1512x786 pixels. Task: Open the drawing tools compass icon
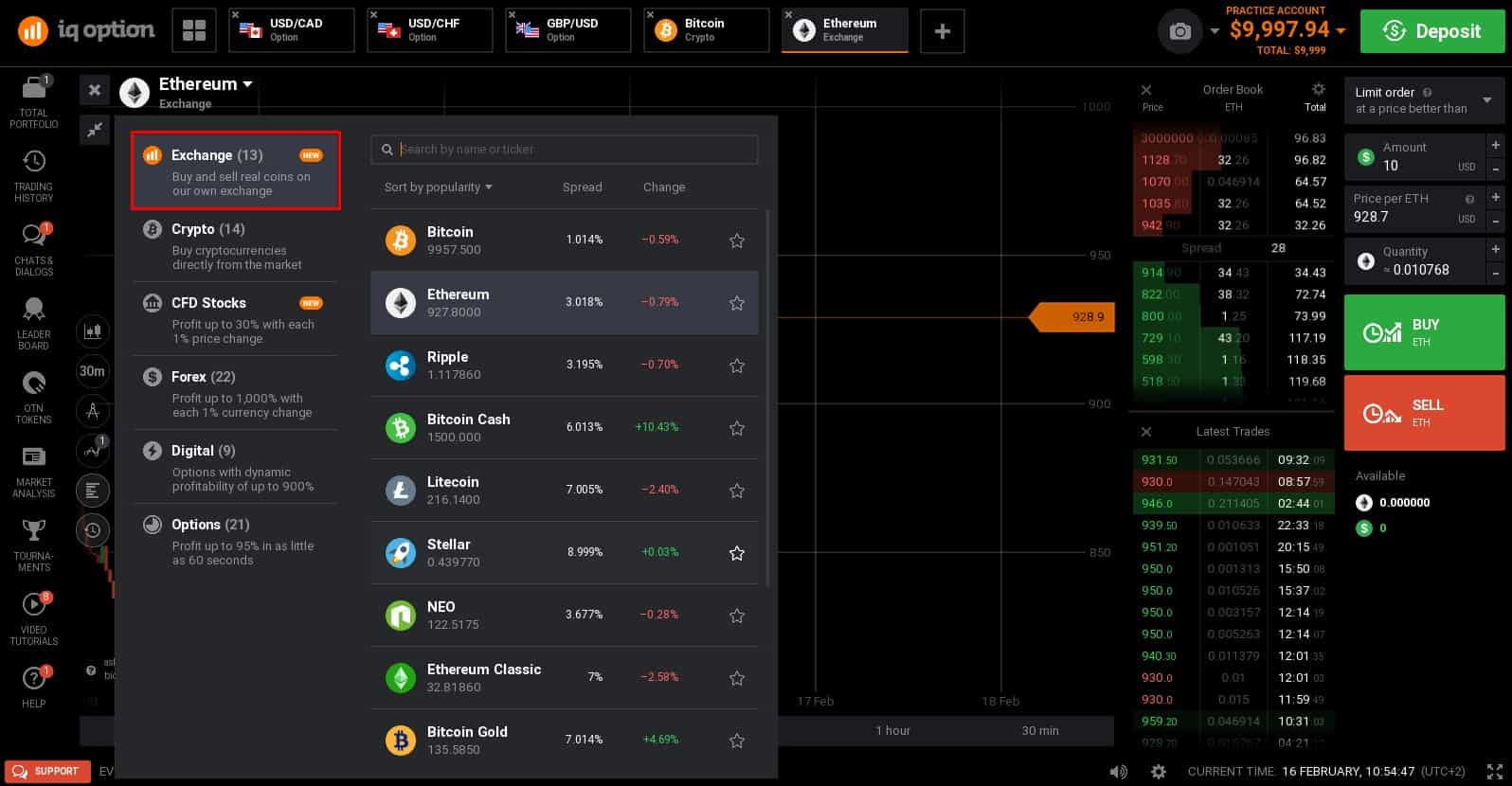click(x=93, y=411)
